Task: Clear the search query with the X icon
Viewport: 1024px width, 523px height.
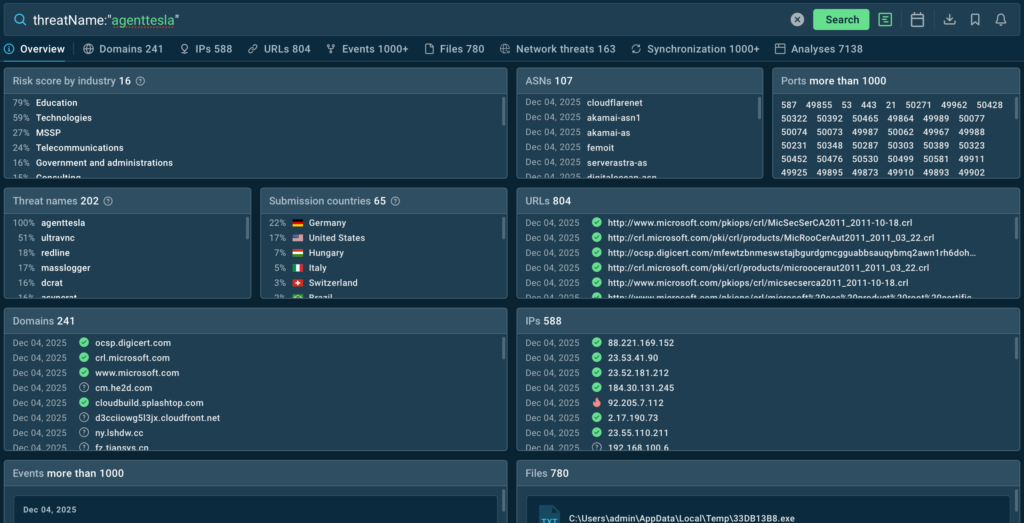Action: (797, 19)
